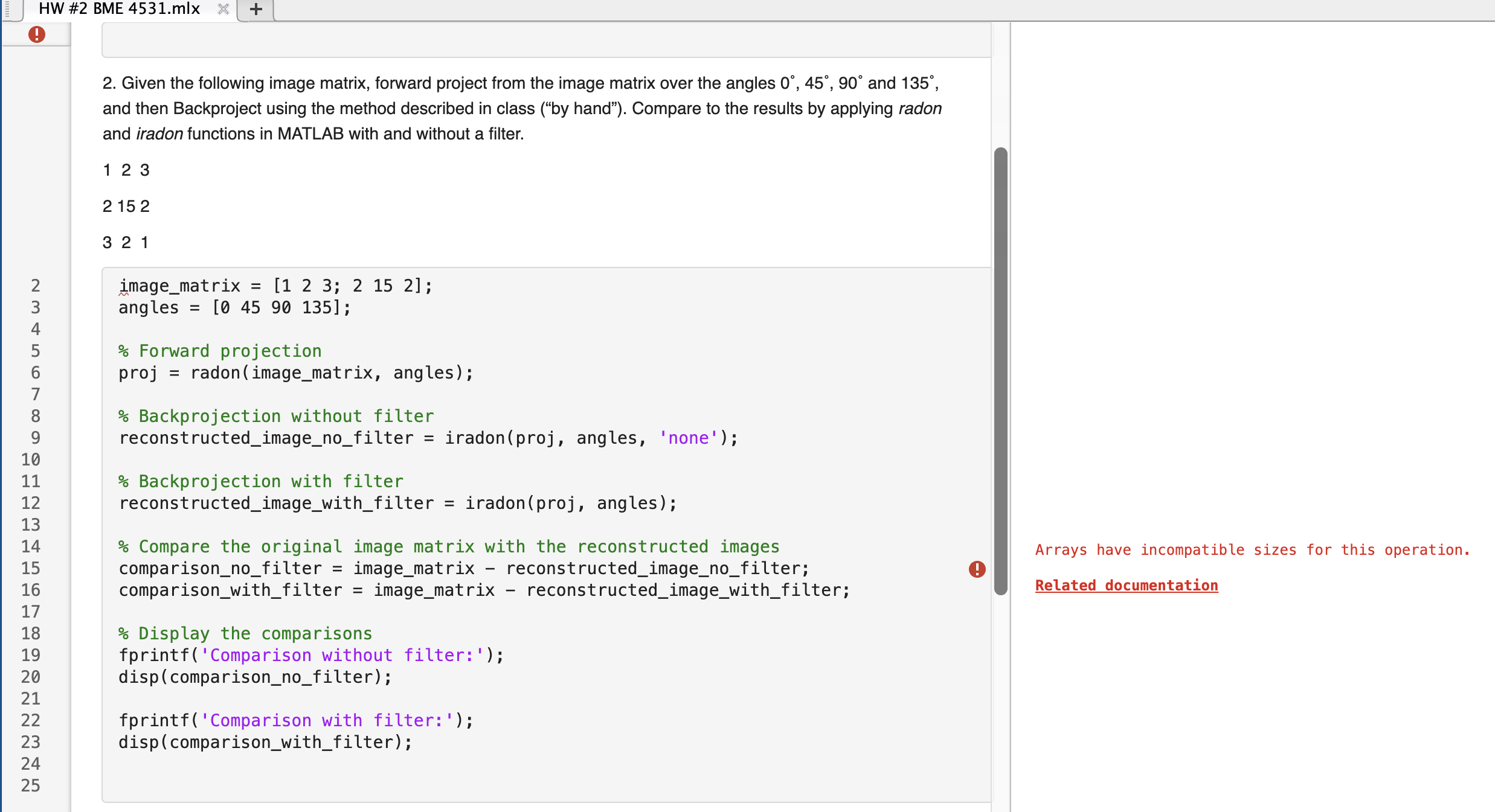Click the comparison_with_filter assignment line
Image resolution: width=1495 pixels, height=812 pixels.
point(483,590)
